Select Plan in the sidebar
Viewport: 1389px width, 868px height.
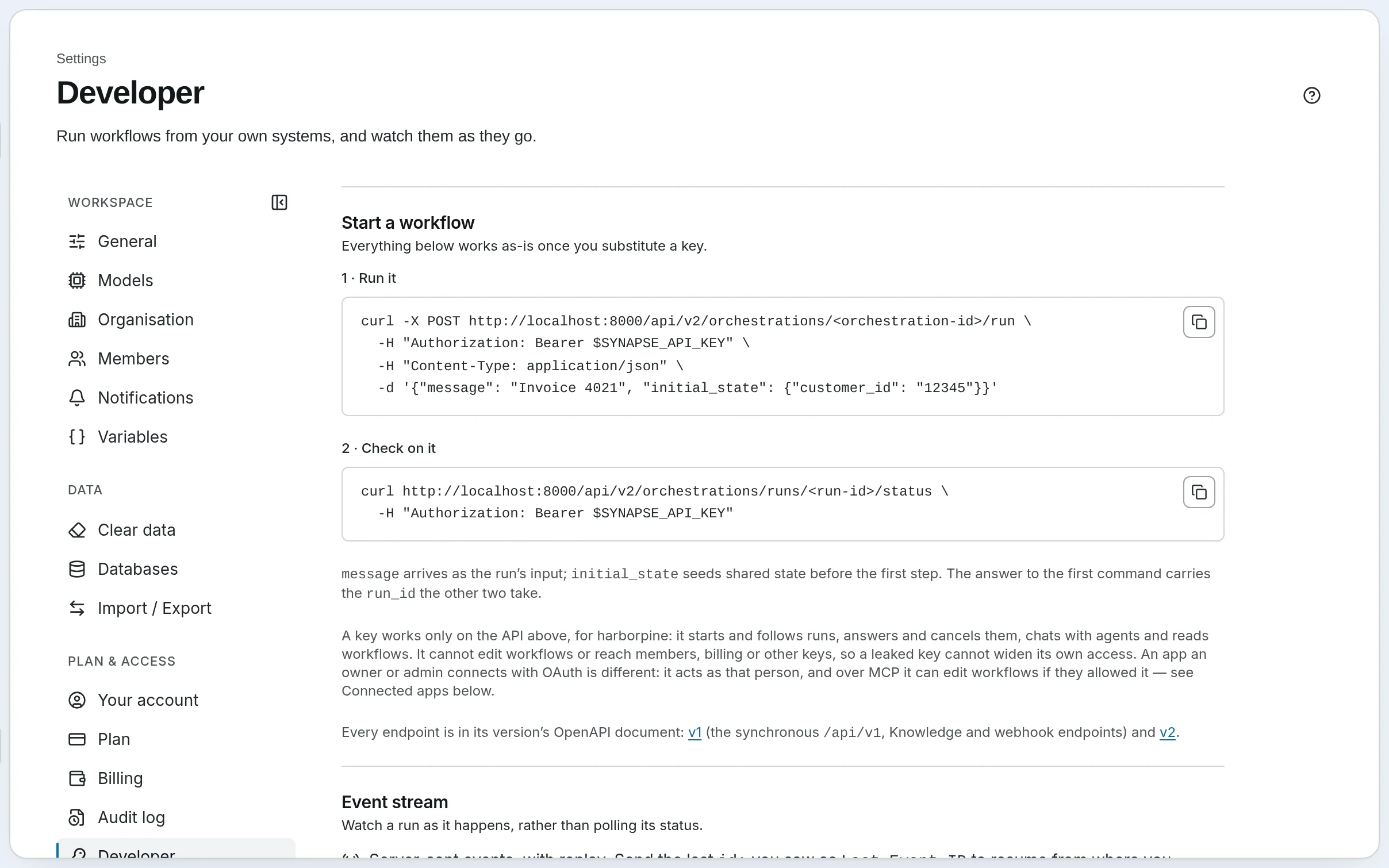tap(176, 739)
